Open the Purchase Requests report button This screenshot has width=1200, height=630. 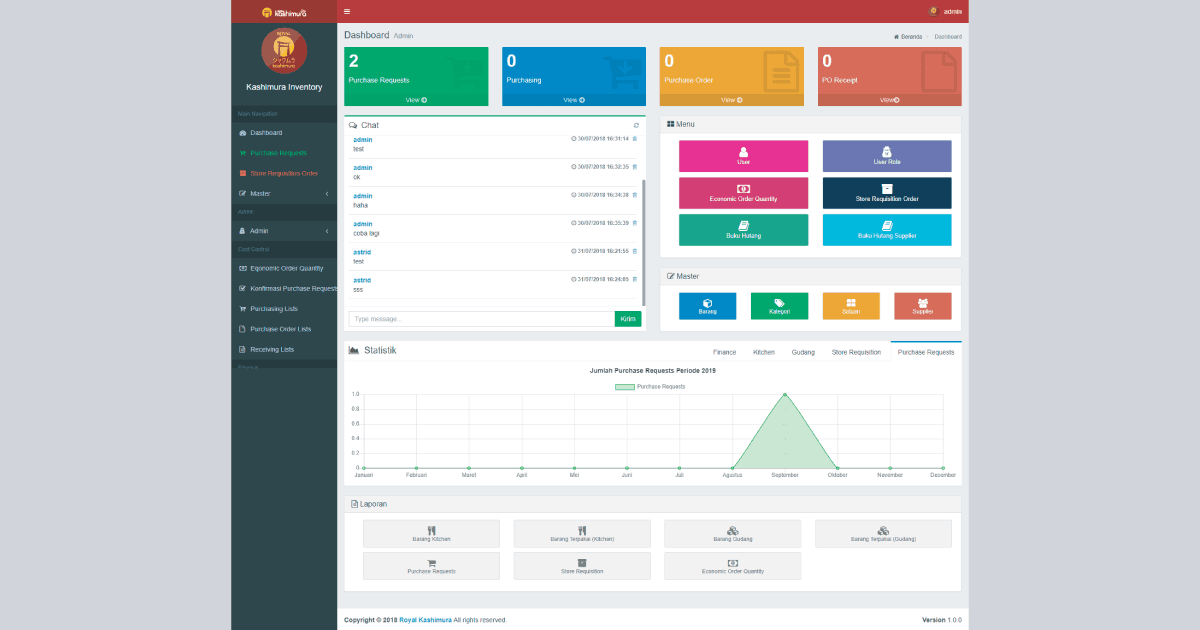pos(431,566)
